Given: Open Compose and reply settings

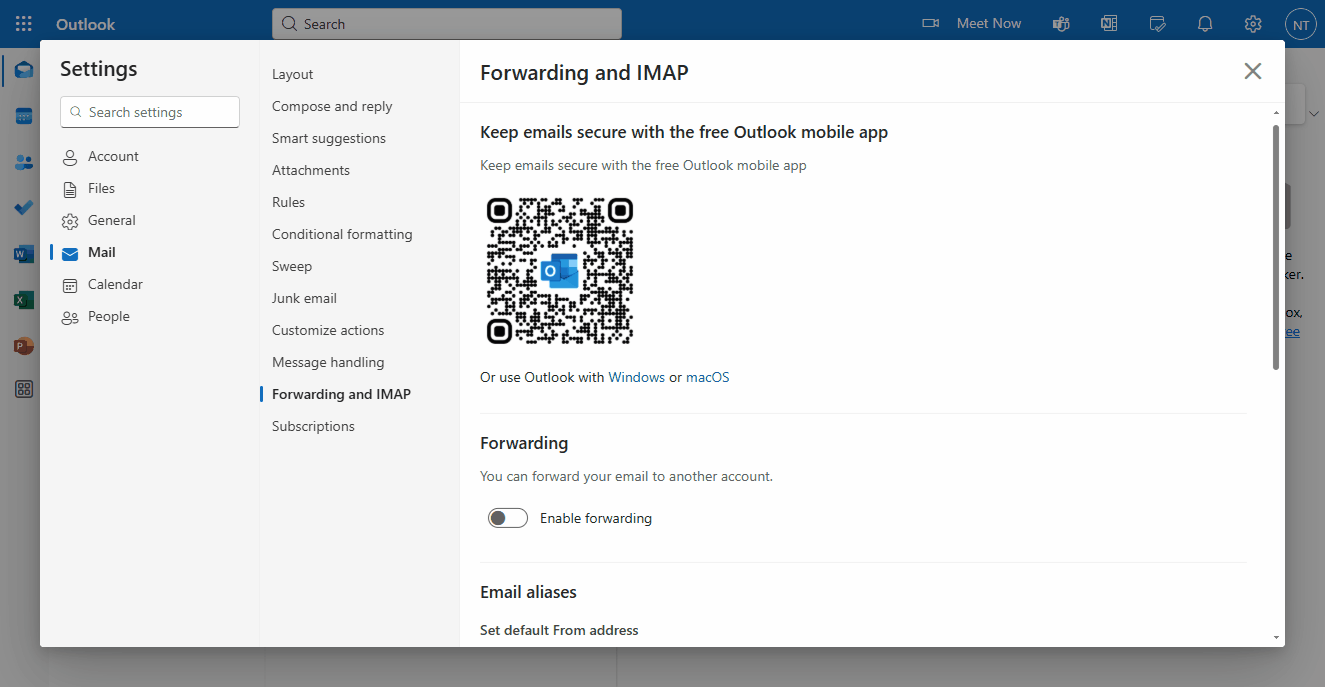Looking at the screenshot, I should (332, 106).
